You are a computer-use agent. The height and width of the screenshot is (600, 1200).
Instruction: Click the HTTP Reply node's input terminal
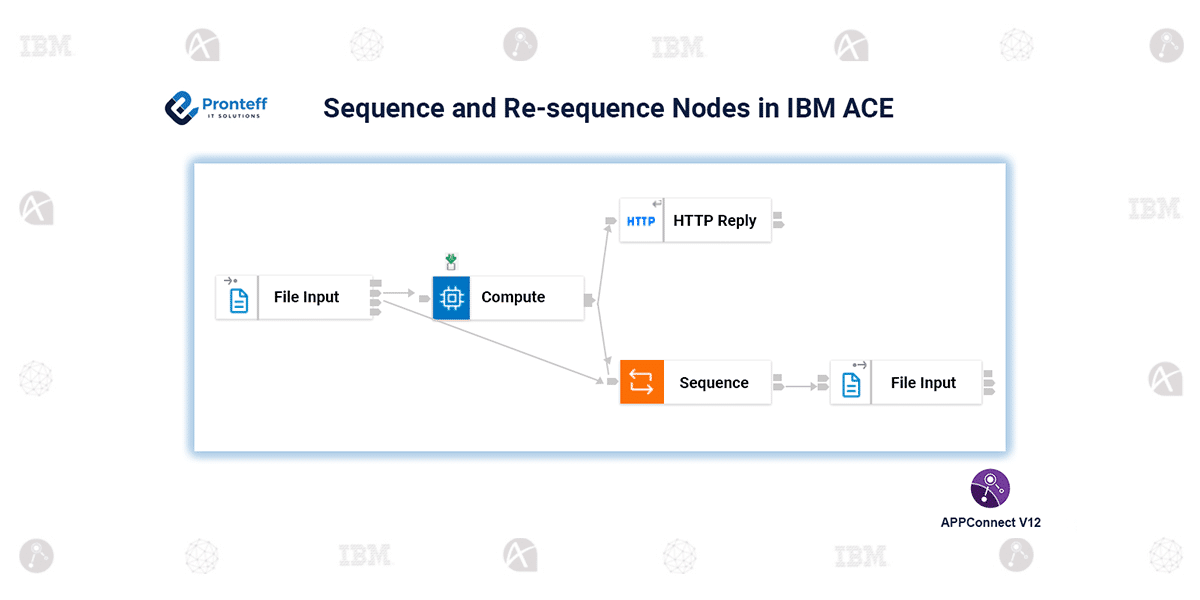click(611, 220)
